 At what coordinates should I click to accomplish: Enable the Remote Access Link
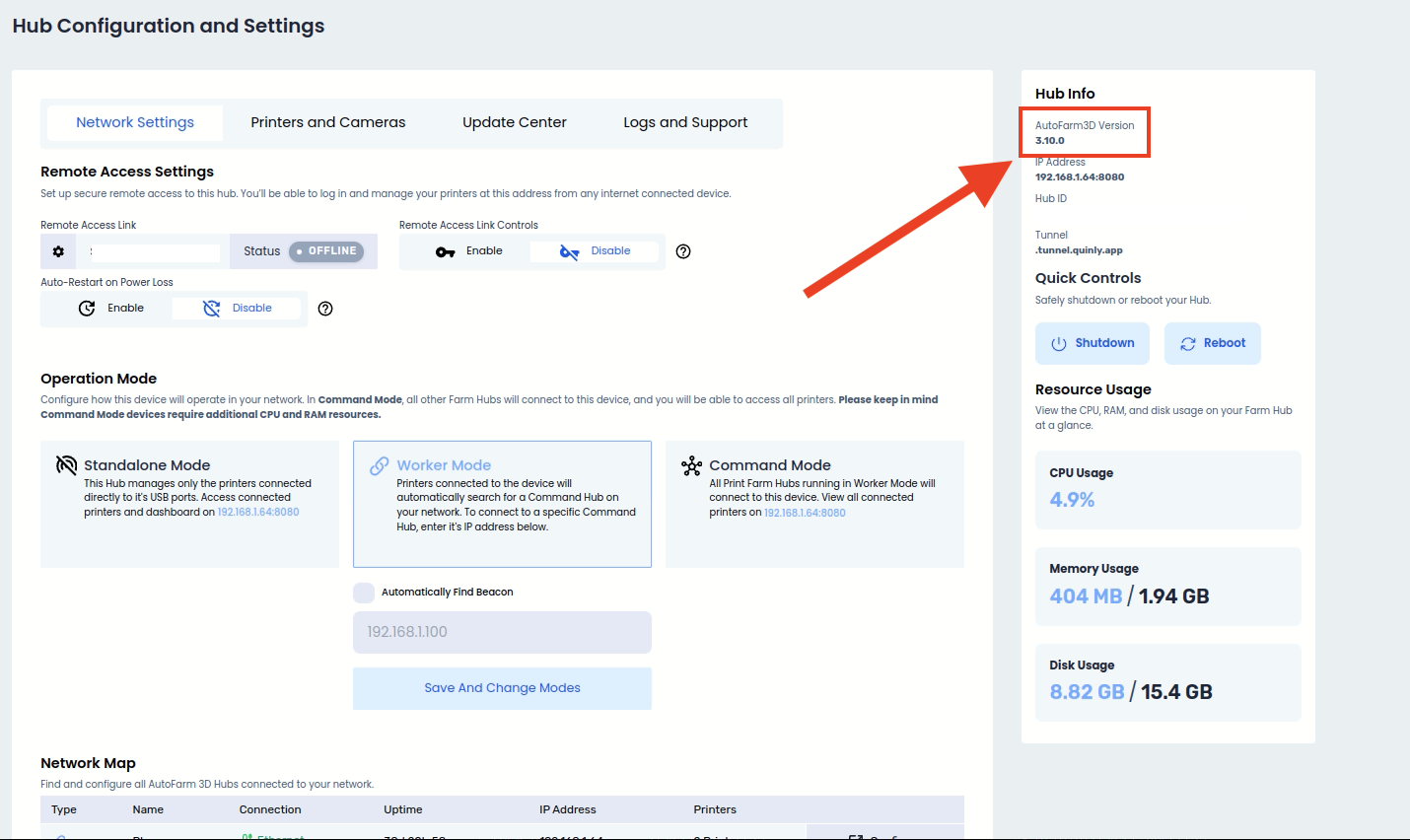coord(469,251)
